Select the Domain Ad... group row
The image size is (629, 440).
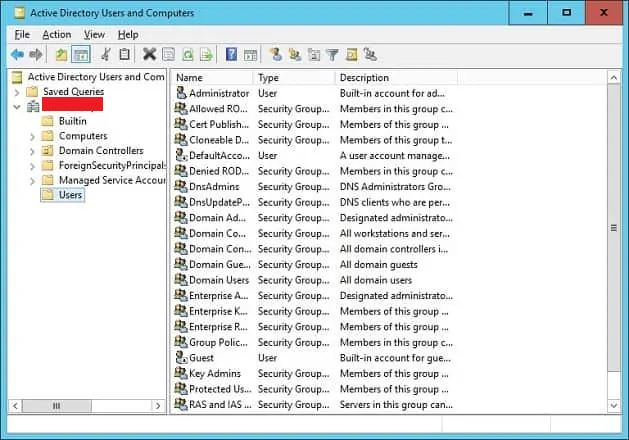314,218
